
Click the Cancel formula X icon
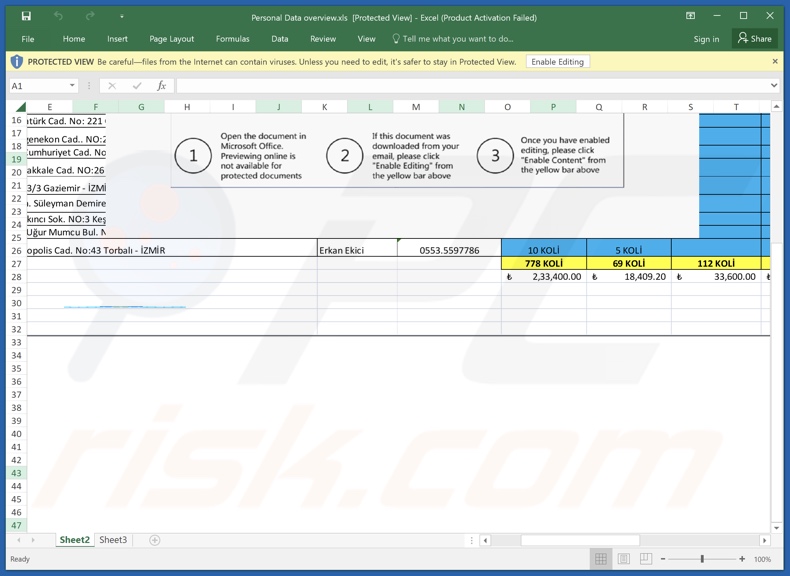click(112, 86)
